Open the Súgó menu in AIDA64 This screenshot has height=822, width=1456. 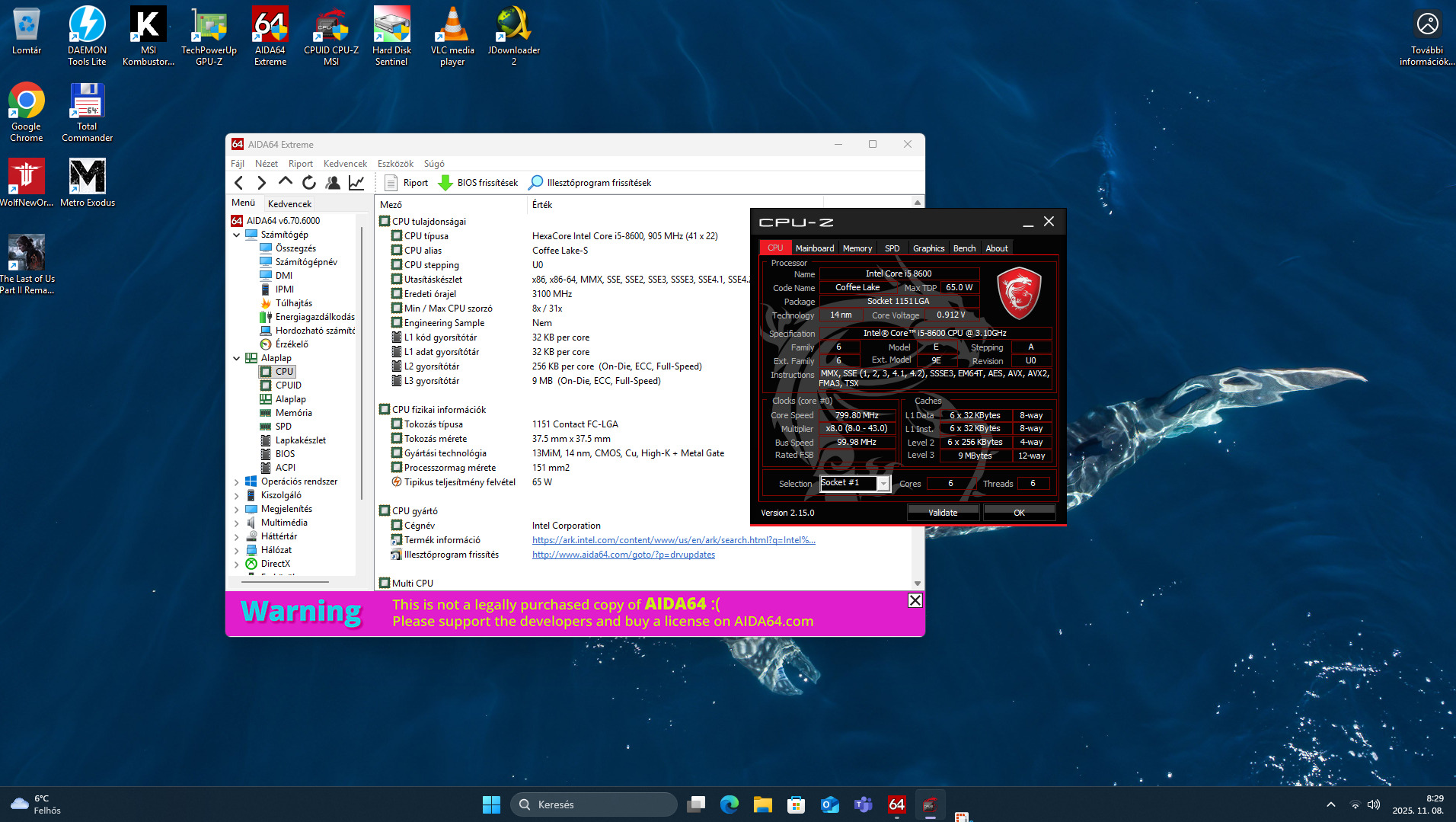pos(434,164)
